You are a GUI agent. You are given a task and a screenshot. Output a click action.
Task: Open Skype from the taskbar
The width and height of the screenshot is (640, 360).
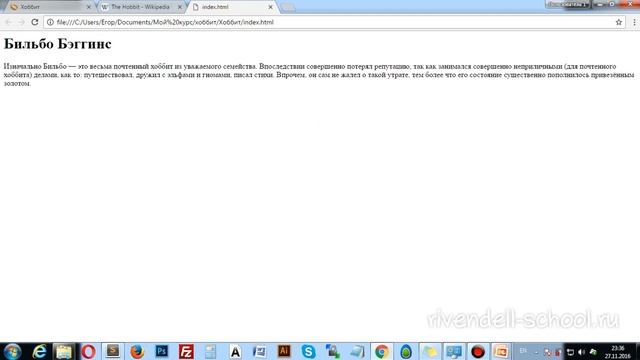309,351
